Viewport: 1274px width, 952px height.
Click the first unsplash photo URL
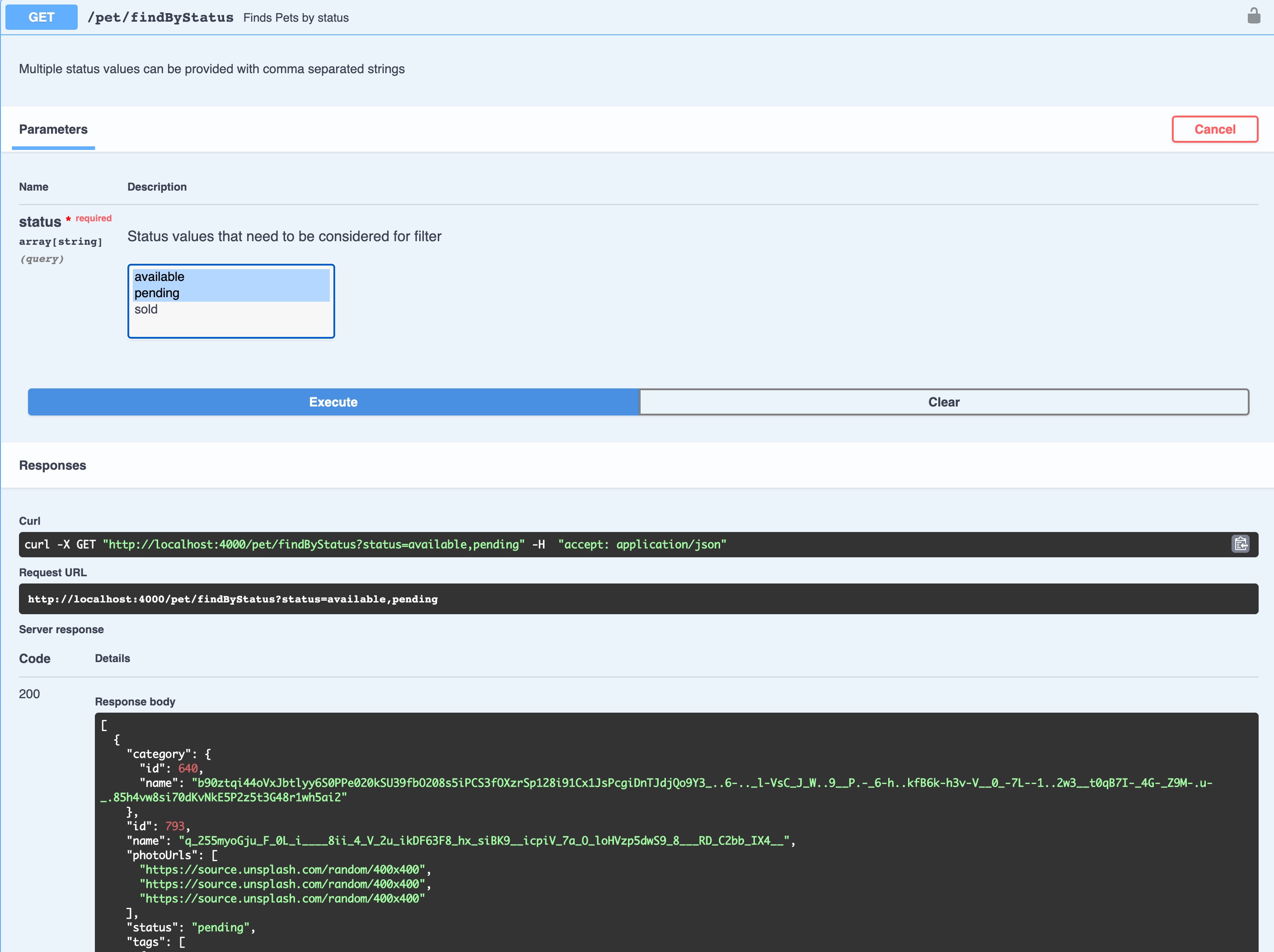[x=282, y=869]
